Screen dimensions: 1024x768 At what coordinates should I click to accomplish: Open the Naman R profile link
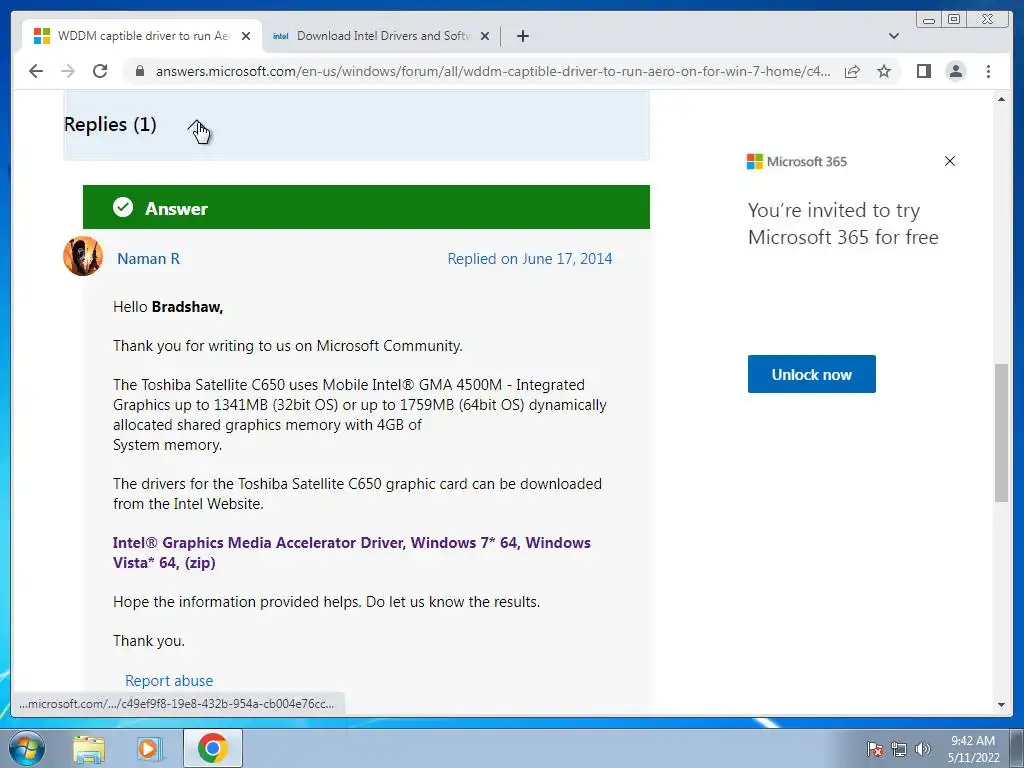tap(148, 259)
